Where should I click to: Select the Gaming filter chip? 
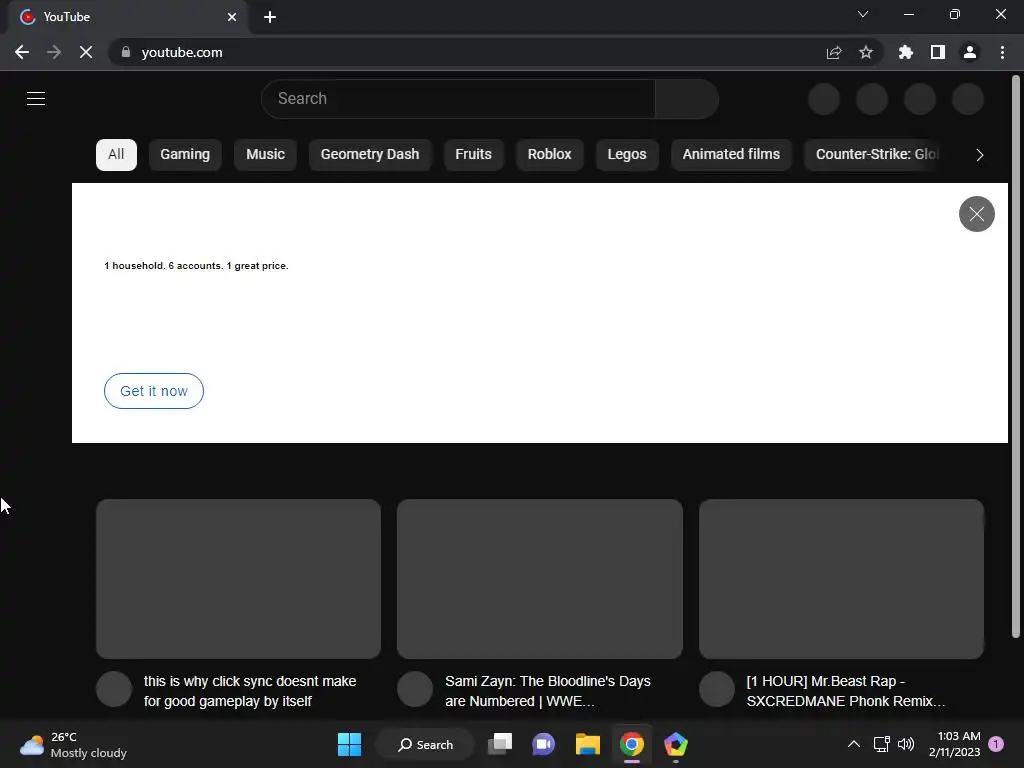tap(185, 155)
